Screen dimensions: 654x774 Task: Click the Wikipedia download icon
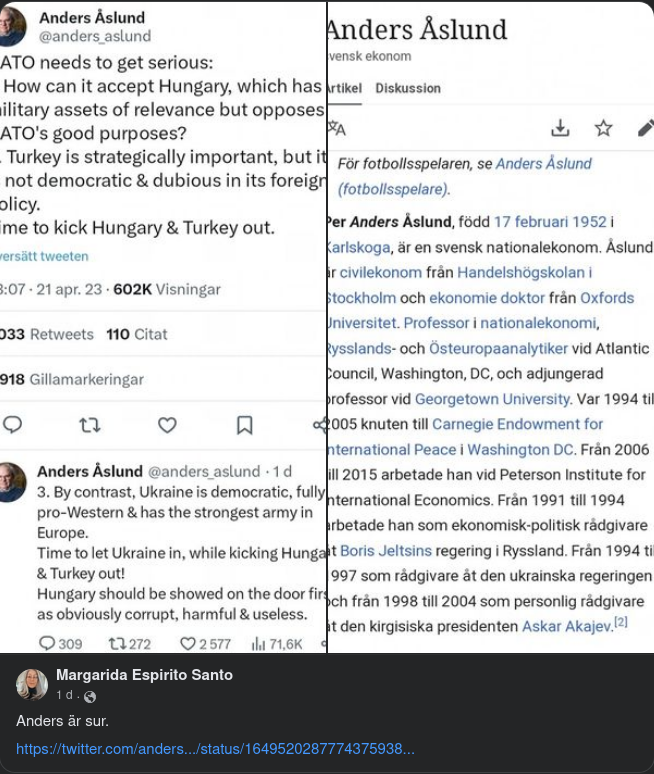click(560, 128)
